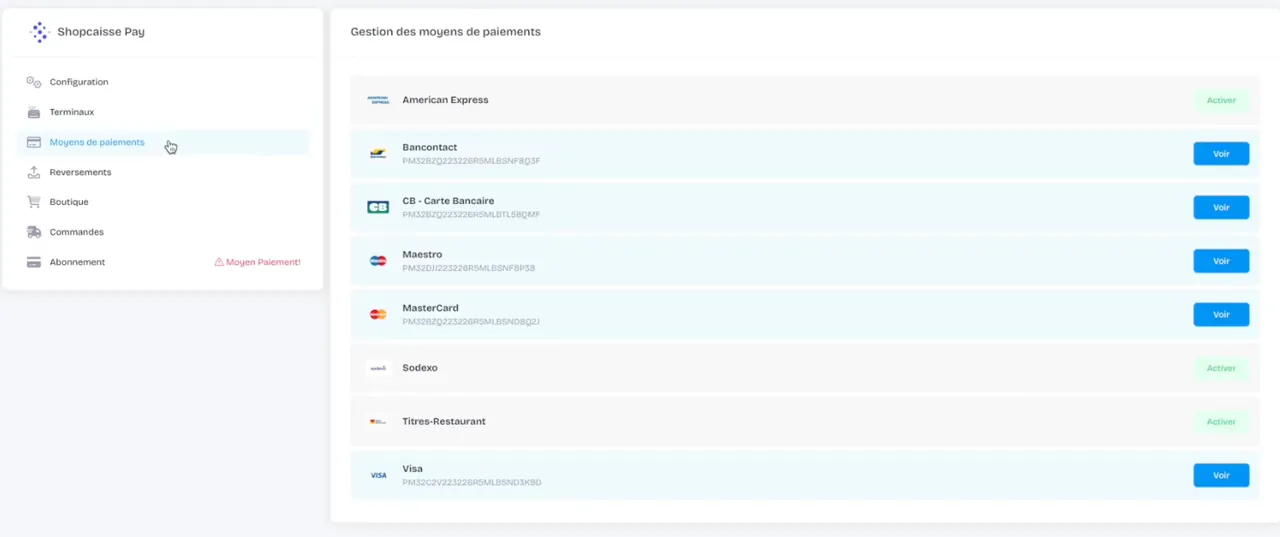Select the Terminaux printer icon

pos(34,112)
